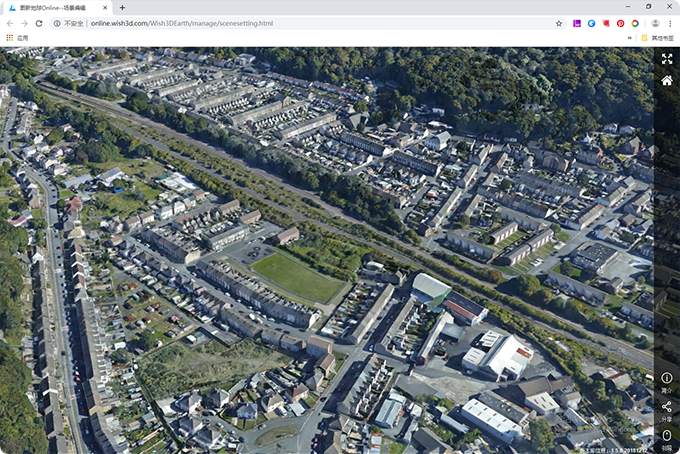Screen dimensions: 680x454
Task: Expand hidden bookmarks with the chevron
Action: tap(629, 38)
